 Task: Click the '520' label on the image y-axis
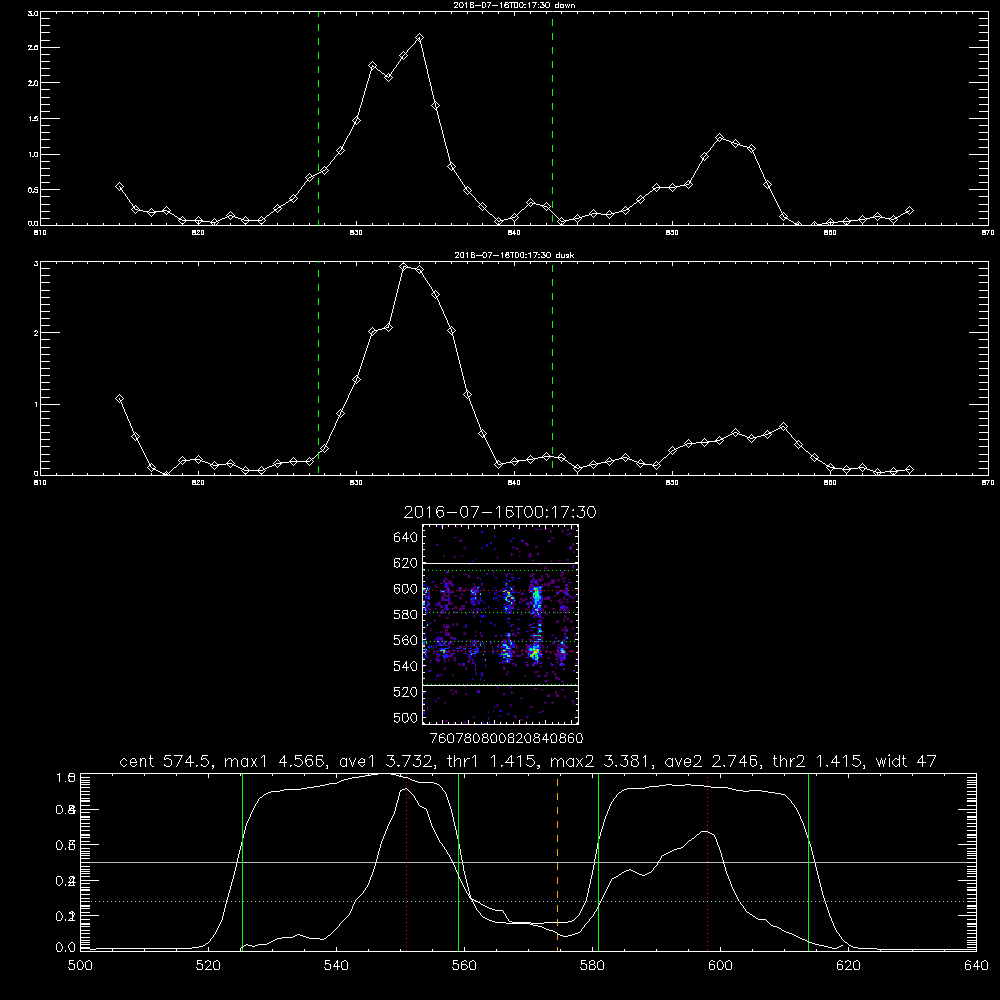pyautogui.click(x=406, y=692)
